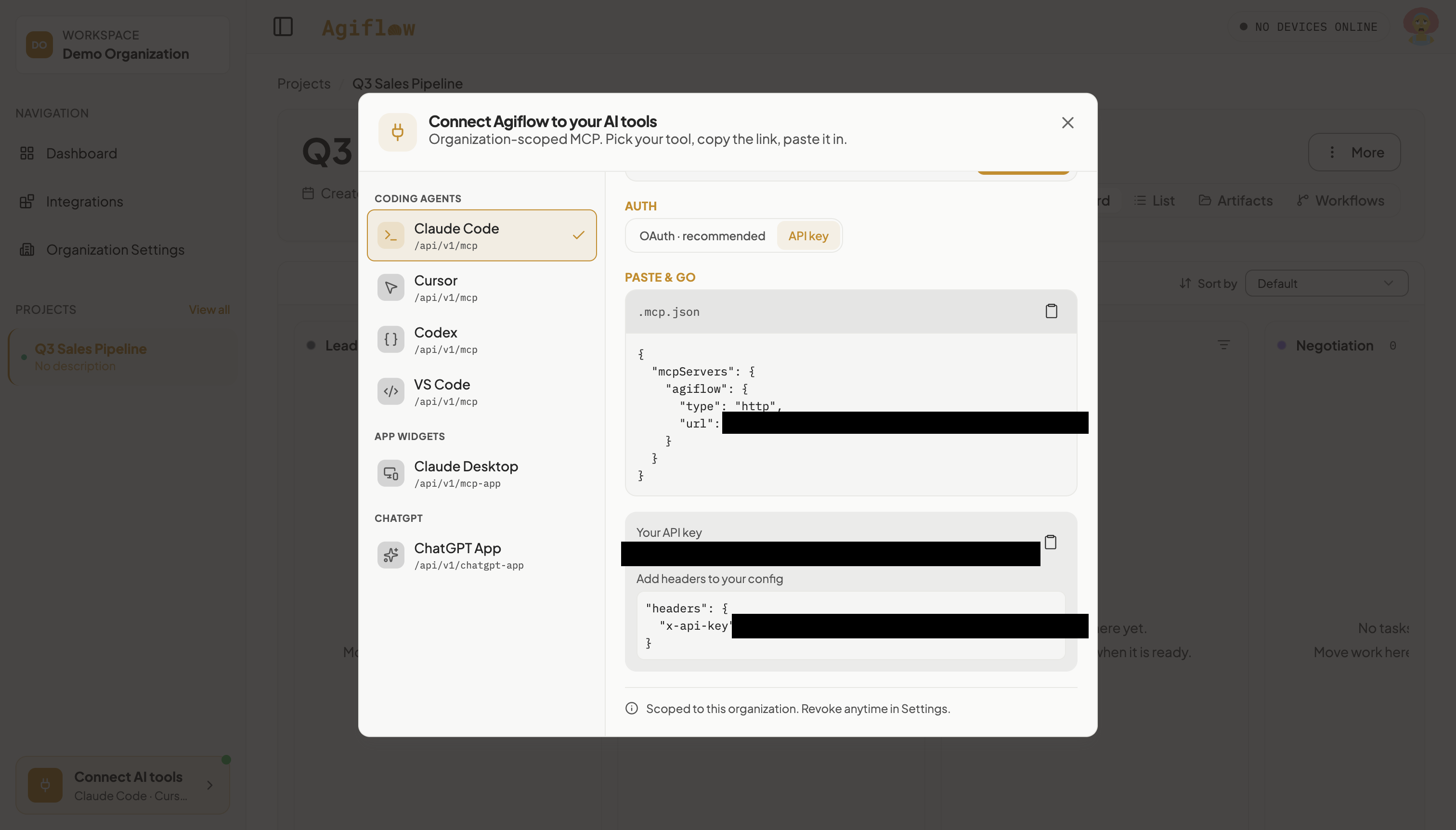The width and height of the screenshot is (1456, 830).
Task: Select the Claude Code terminal icon
Action: point(390,235)
